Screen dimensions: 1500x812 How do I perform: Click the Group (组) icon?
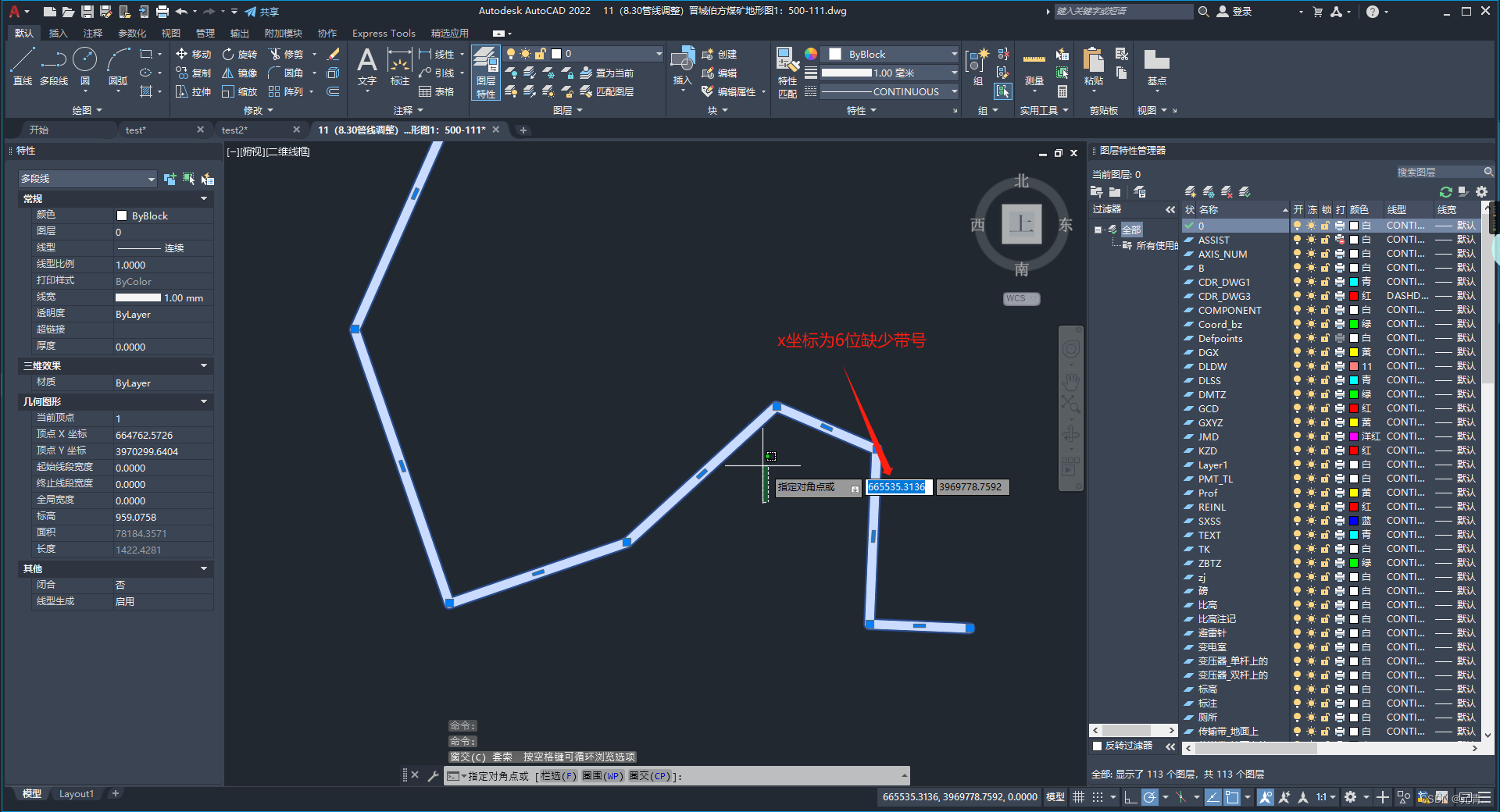[977, 66]
